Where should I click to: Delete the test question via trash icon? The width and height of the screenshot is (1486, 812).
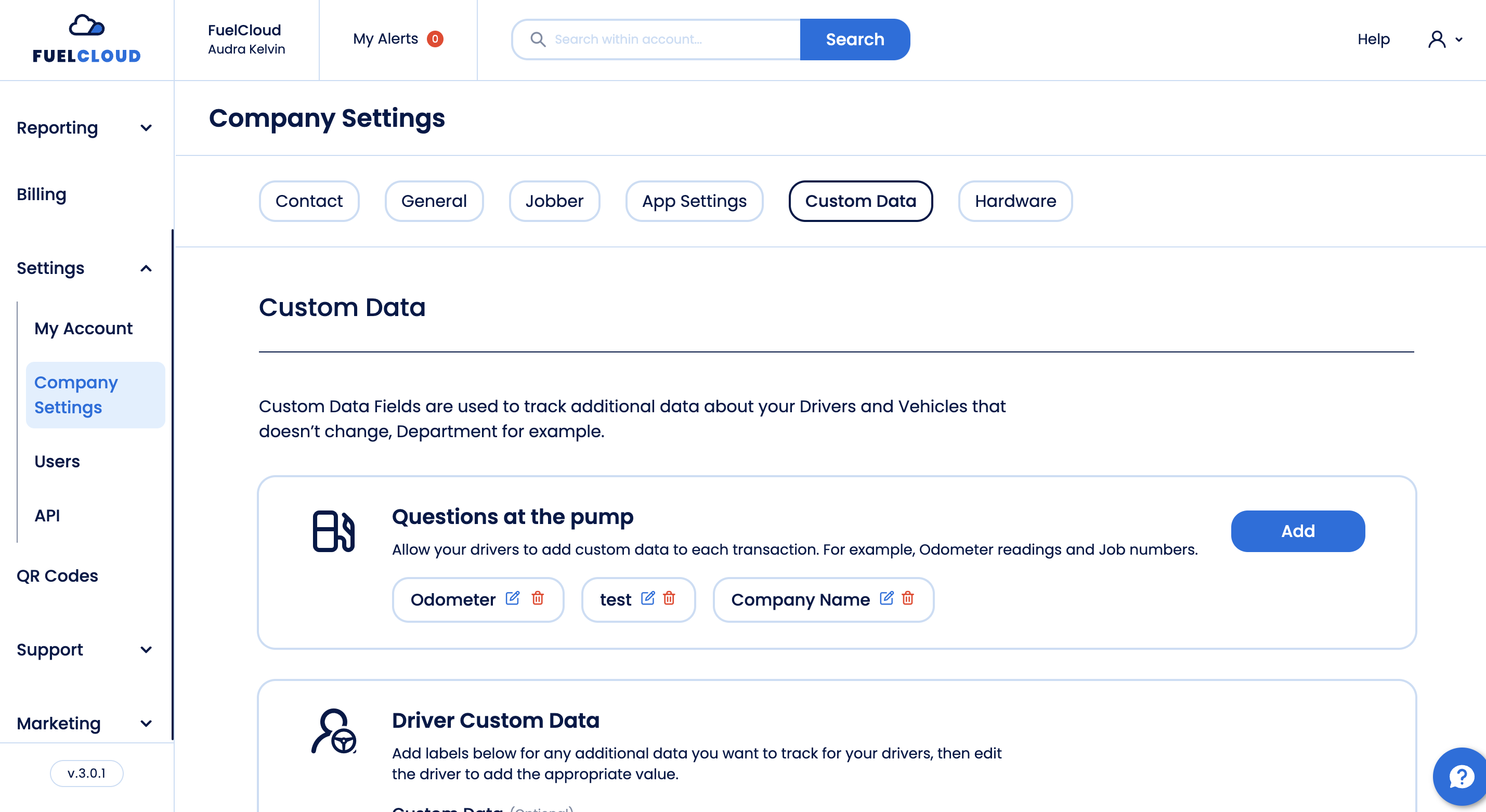(669, 598)
